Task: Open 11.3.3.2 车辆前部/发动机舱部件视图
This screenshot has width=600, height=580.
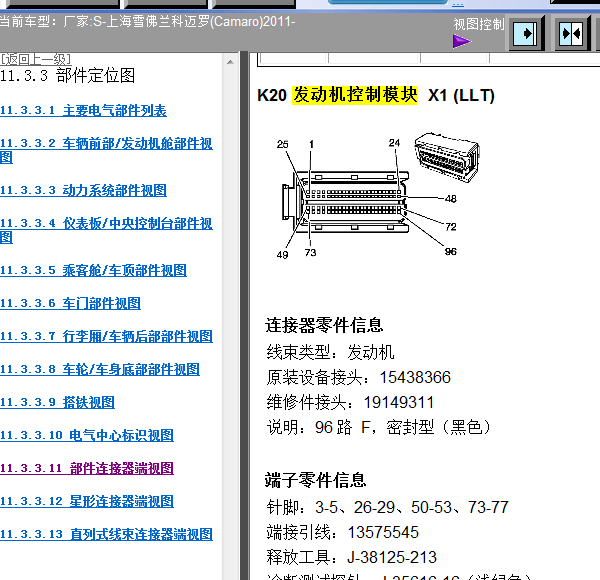Action: tap(106, 150)
